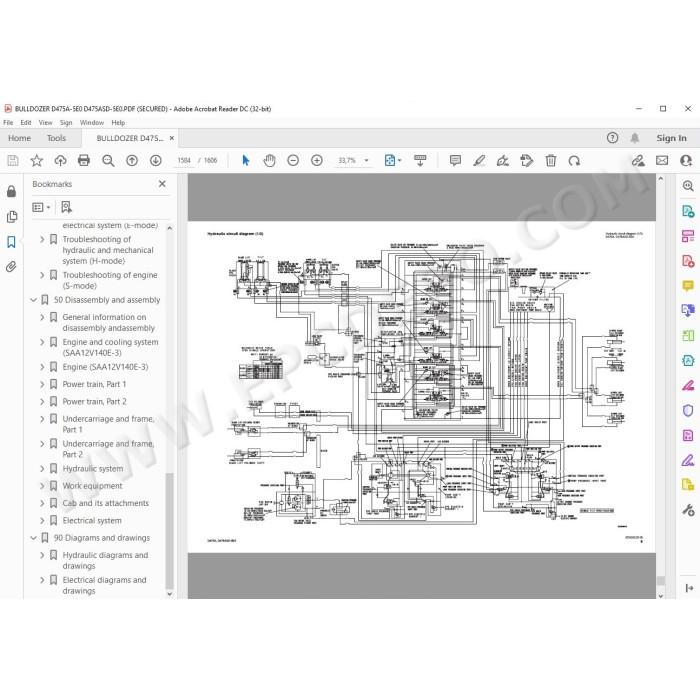
Task: Show the page thumbnails panel
Action: coord(12,217)
